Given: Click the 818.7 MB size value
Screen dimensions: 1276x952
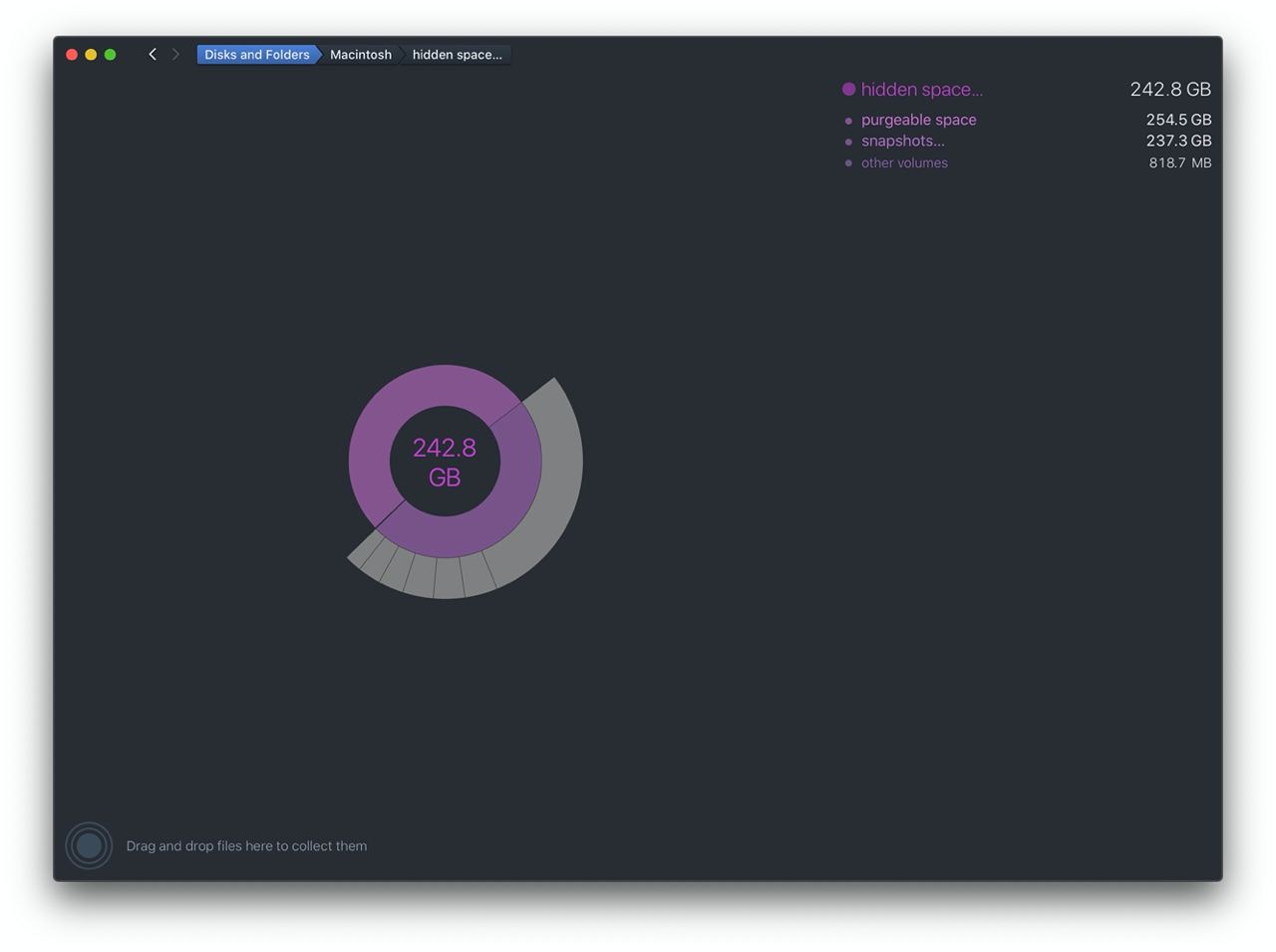Looking at the screenshot, I should (1180, 162).
